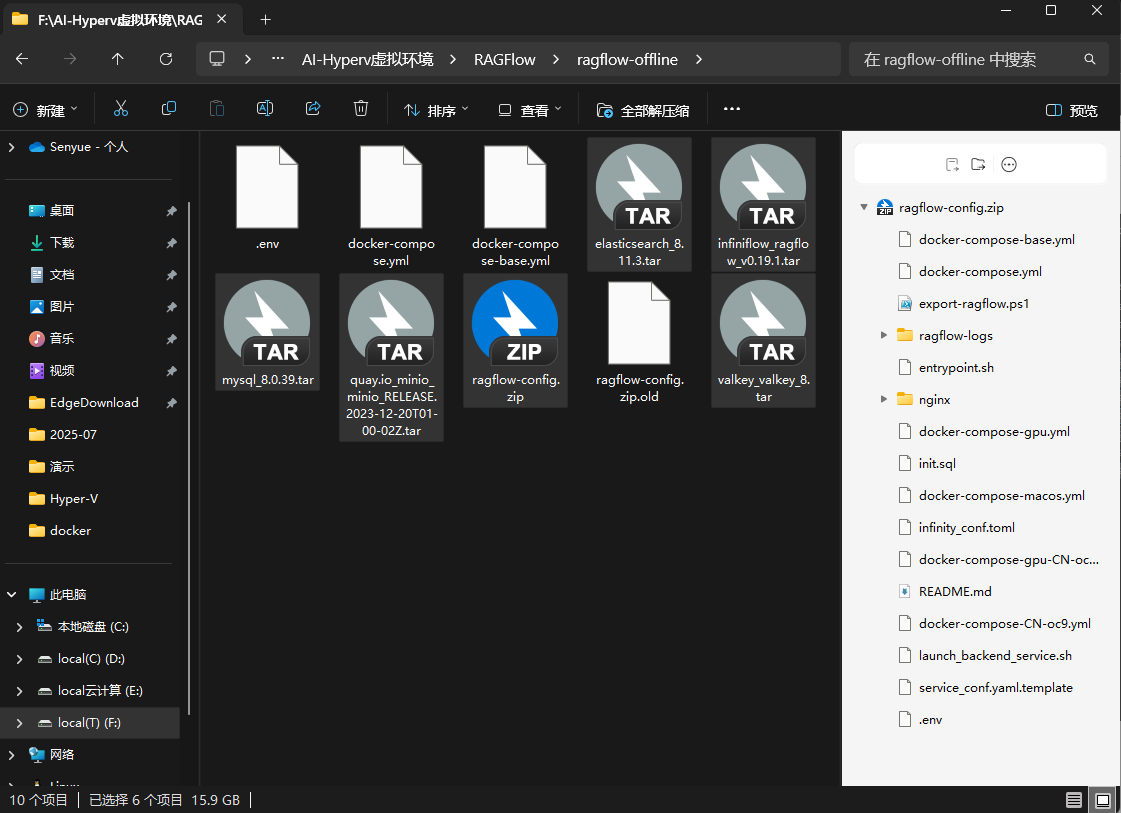This screenshot has height=813, width=1121.
Task: Open the EdgeDownload folder in sidebar
Action: (x=94, y=403)
